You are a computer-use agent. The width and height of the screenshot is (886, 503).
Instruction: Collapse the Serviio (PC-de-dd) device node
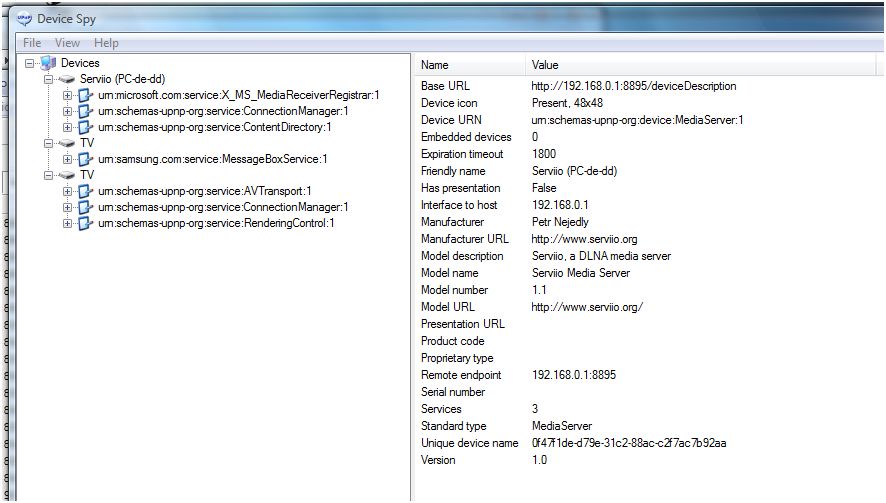click(x=49, y=79)
